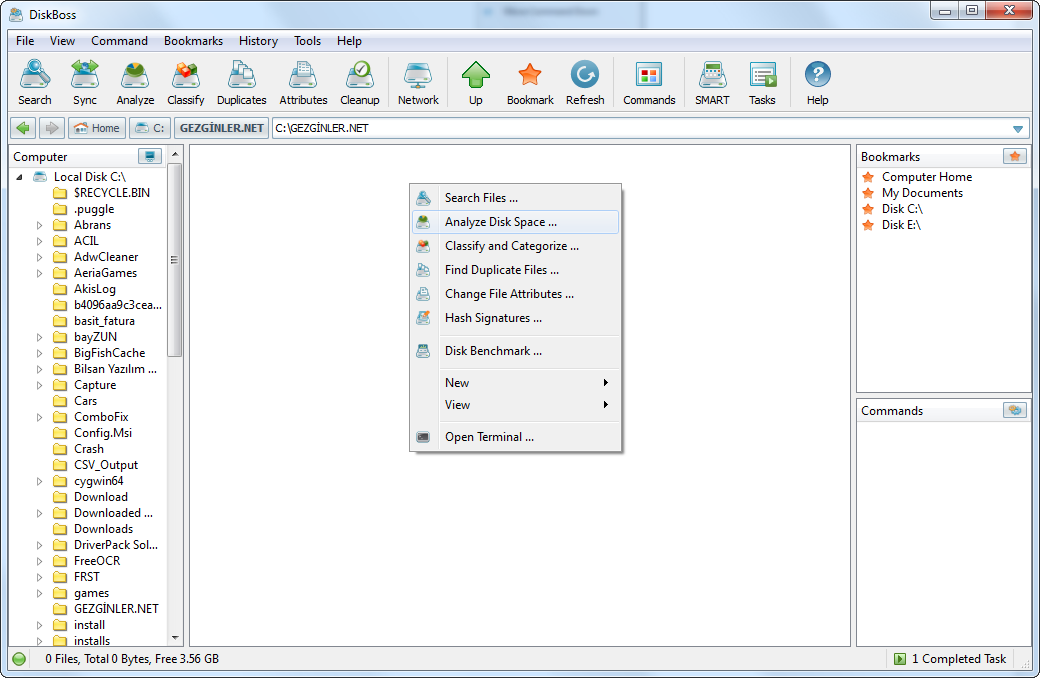
Task: Expand the AdwCleaner folder
Action: pyautogui.click(x=39, y=257)
